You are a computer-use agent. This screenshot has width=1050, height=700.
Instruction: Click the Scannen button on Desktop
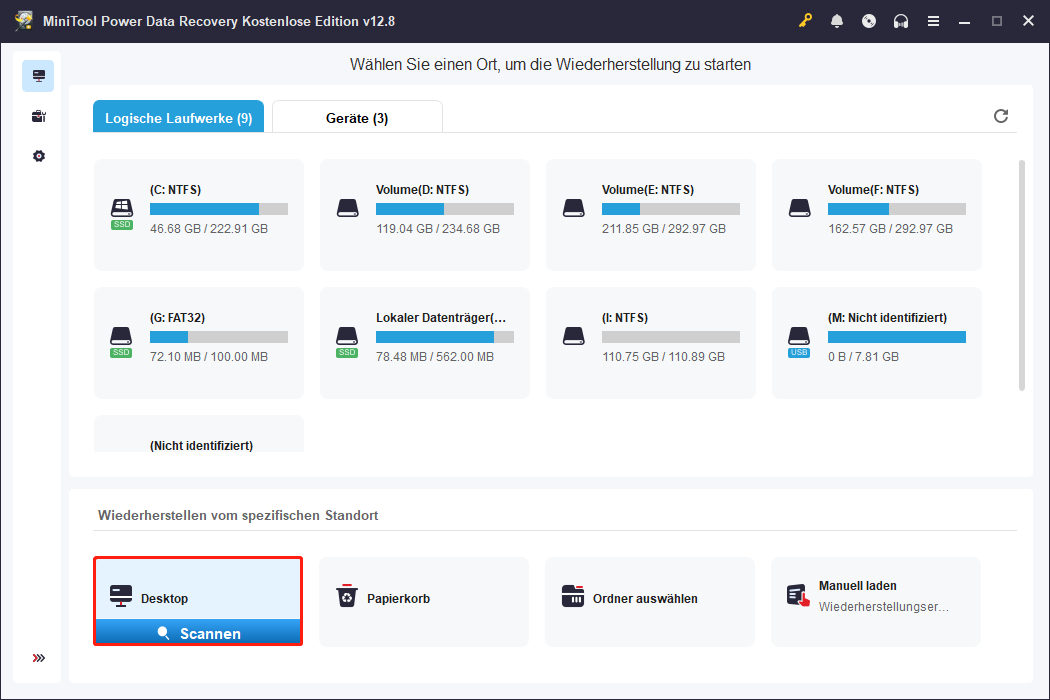click(198, 632)
